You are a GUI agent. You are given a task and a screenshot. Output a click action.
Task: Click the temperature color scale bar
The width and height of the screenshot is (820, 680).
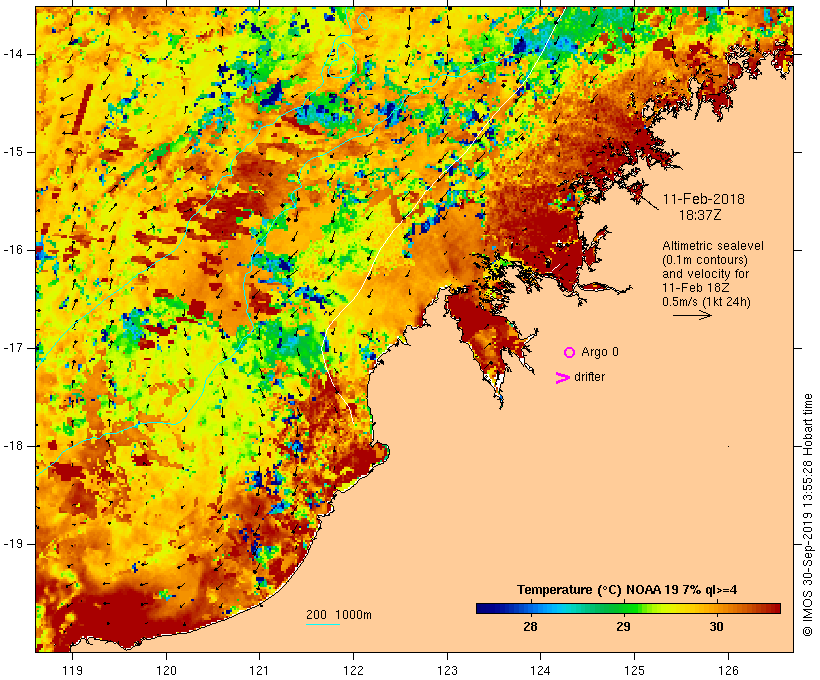click(628, 608)
